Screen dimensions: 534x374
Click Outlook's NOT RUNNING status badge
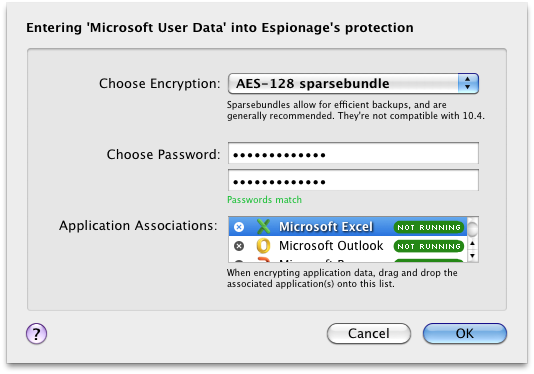(x=429, y=246)
